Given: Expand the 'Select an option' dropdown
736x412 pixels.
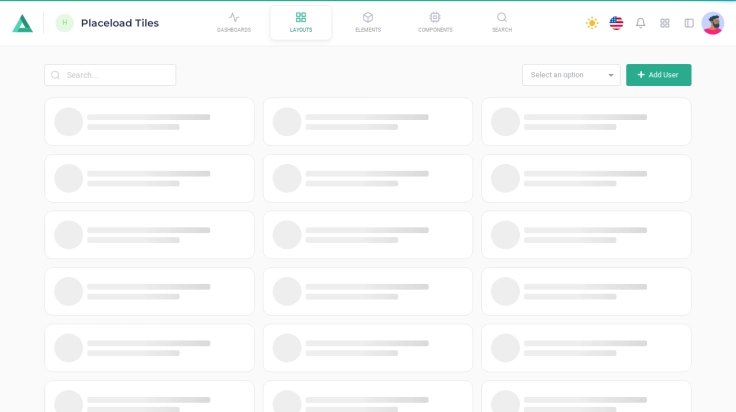Looking at the screenshot, I should pyautogui.click(x=565, y=75).
